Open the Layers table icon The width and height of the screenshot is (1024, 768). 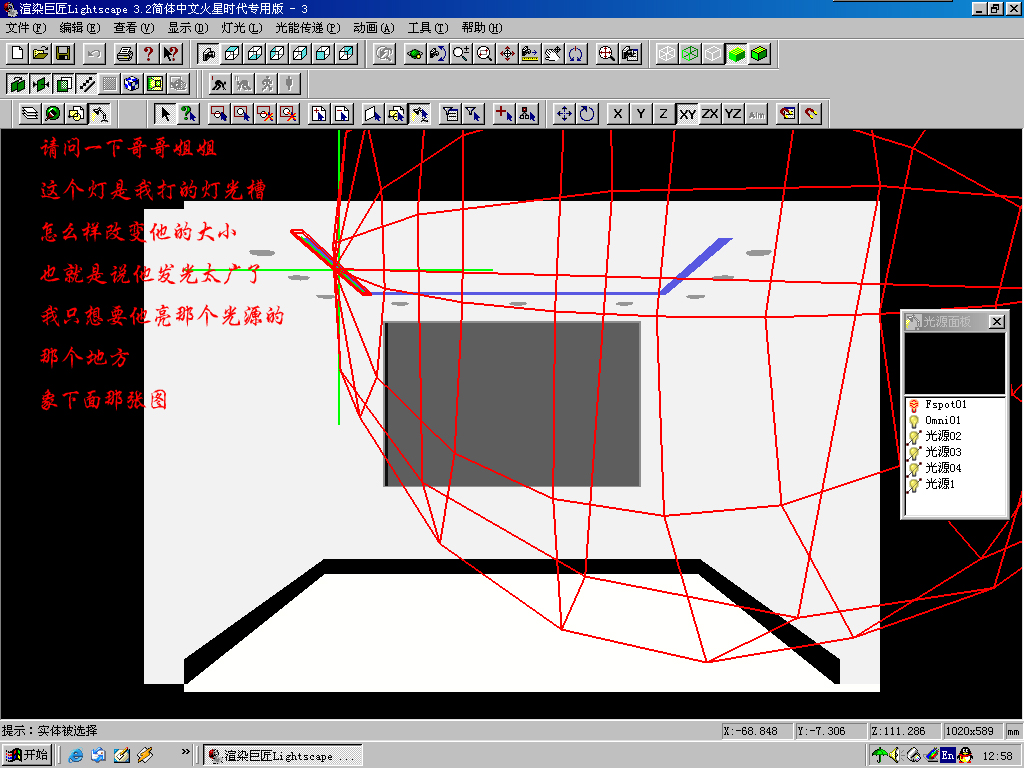30,114
